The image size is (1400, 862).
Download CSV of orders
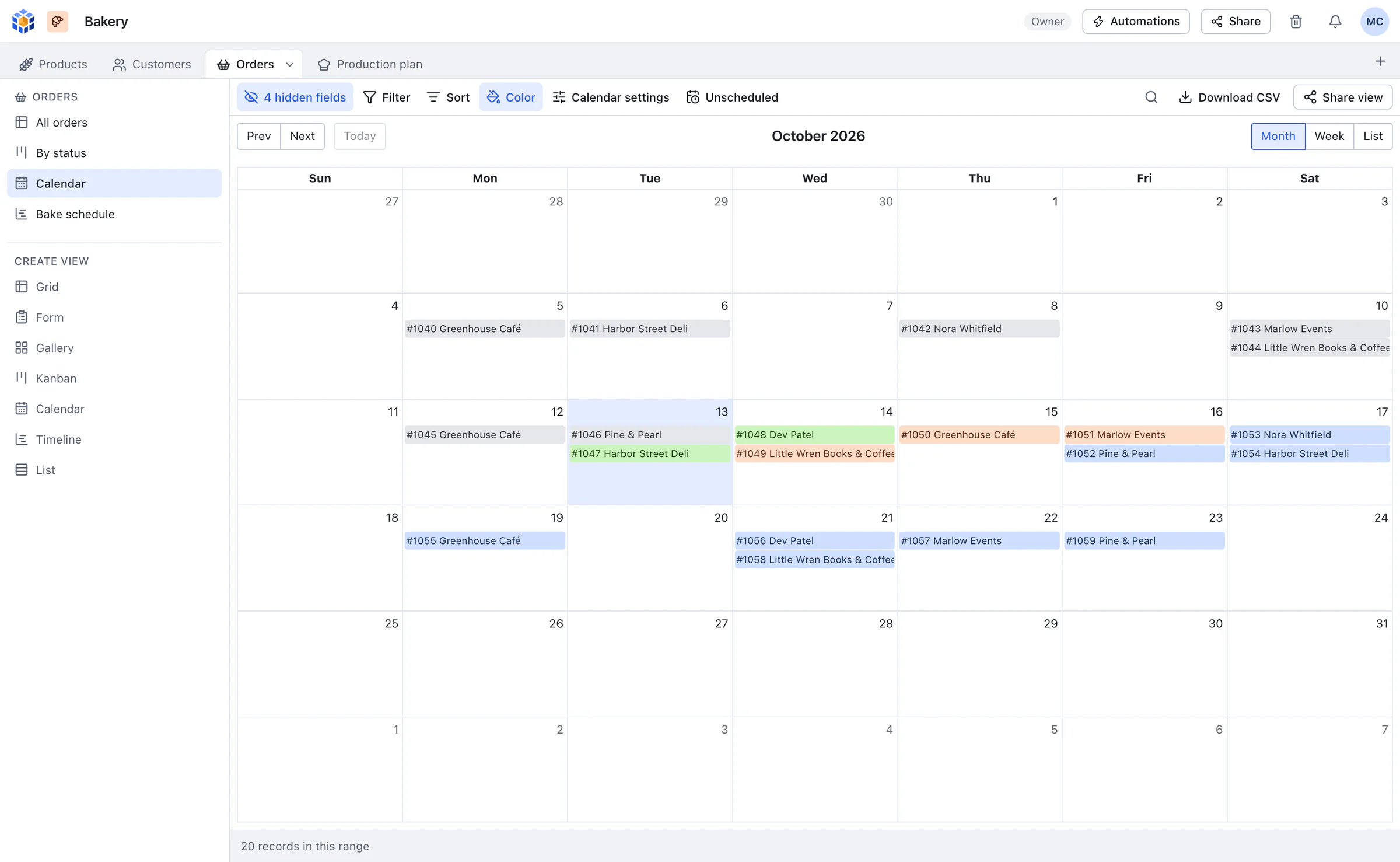(1229, 97)
